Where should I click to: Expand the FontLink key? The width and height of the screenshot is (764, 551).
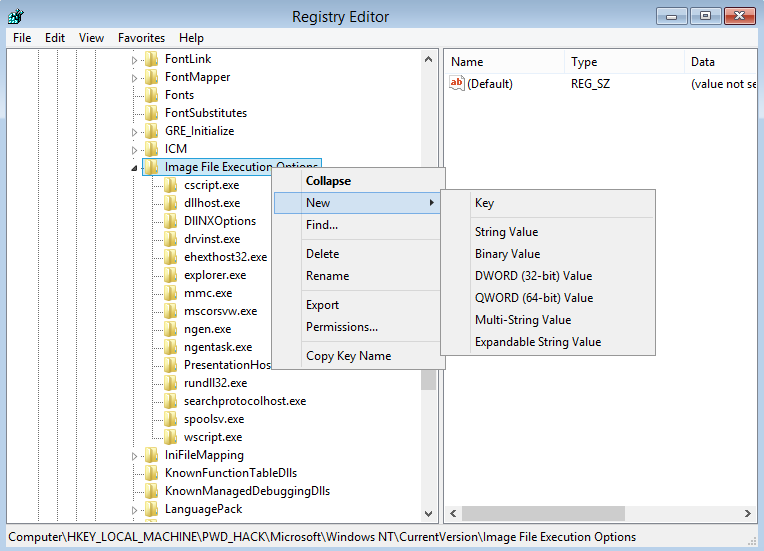[x=134, y=60]
